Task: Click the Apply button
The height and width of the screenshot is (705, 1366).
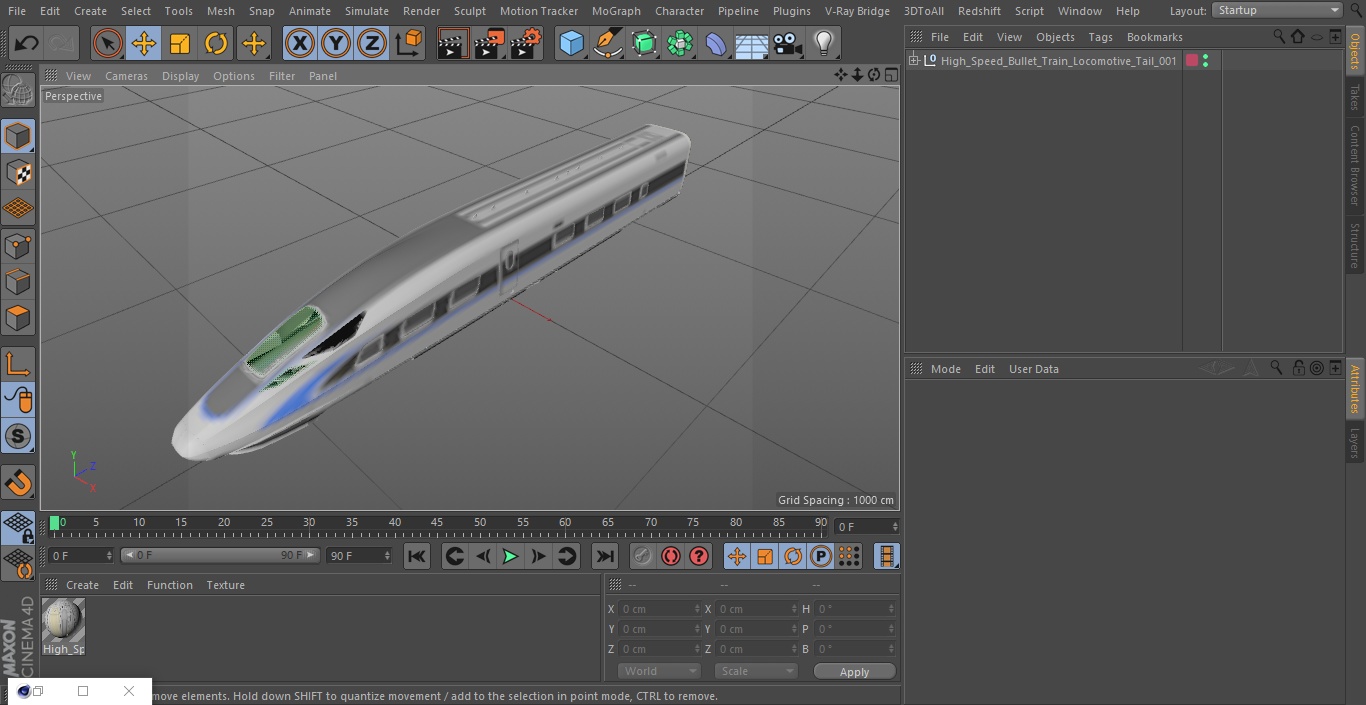Action: click(854, 672)
